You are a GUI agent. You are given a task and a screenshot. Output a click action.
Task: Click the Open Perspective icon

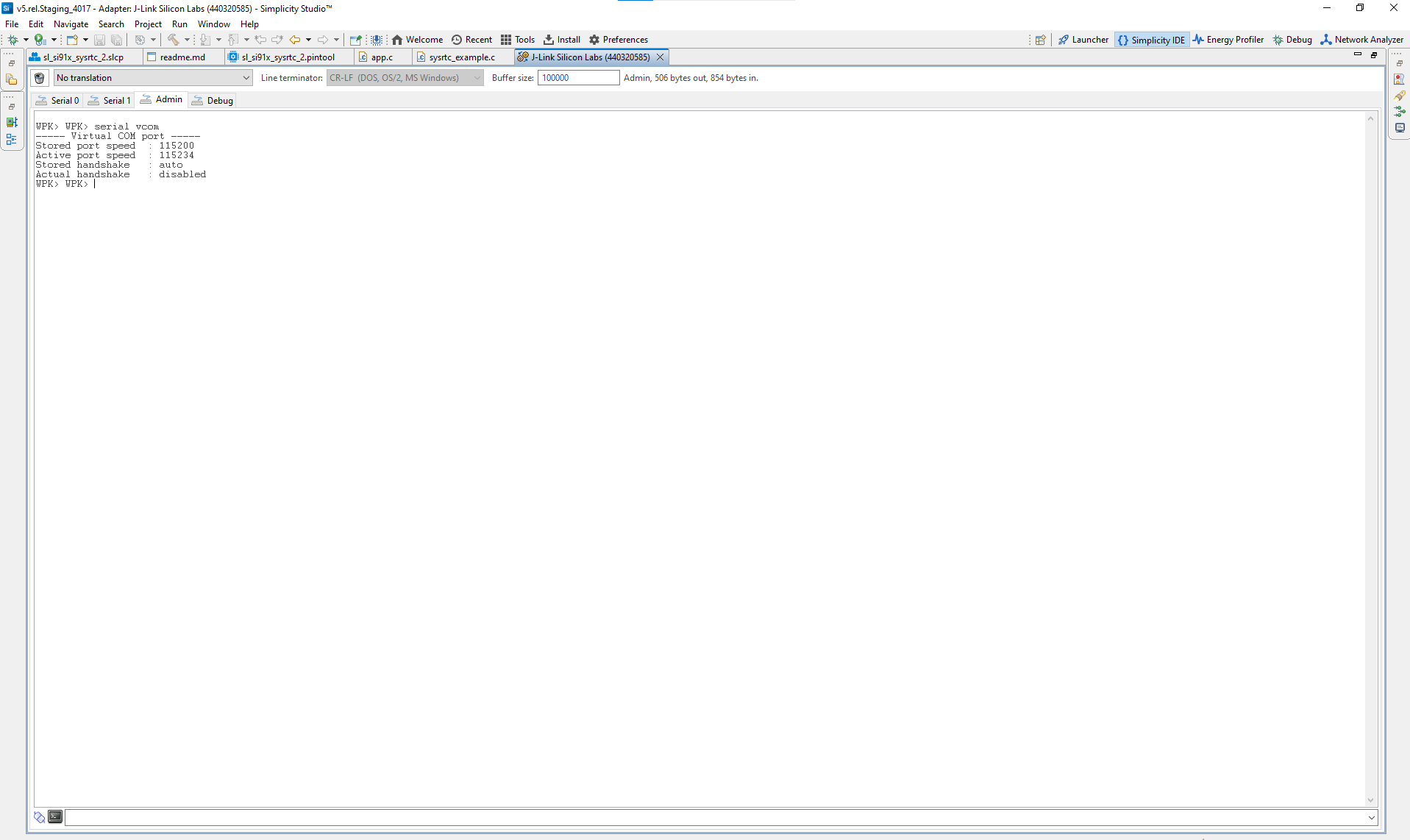point(1040,40)
